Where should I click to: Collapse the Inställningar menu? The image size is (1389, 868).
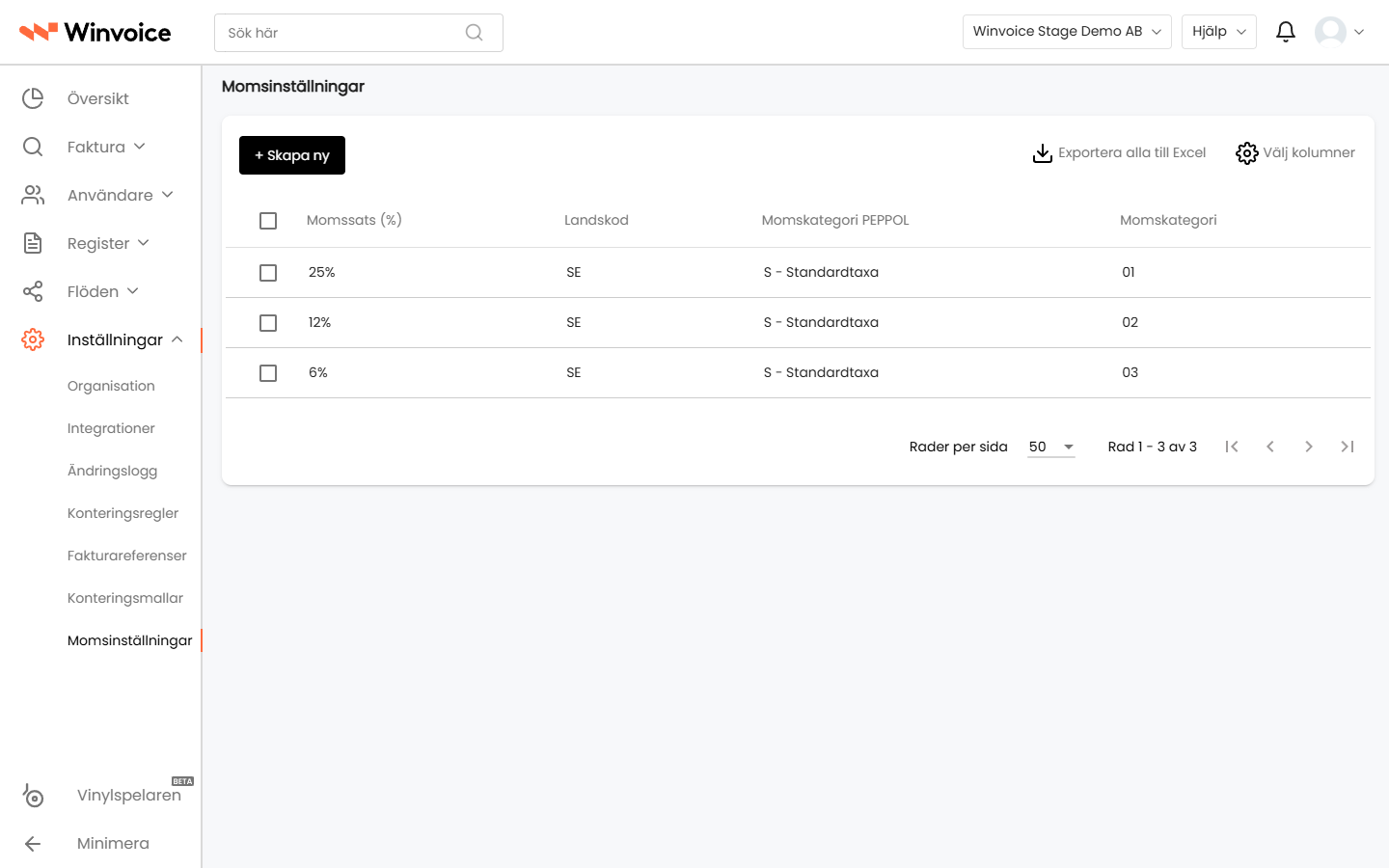(125, 339)
